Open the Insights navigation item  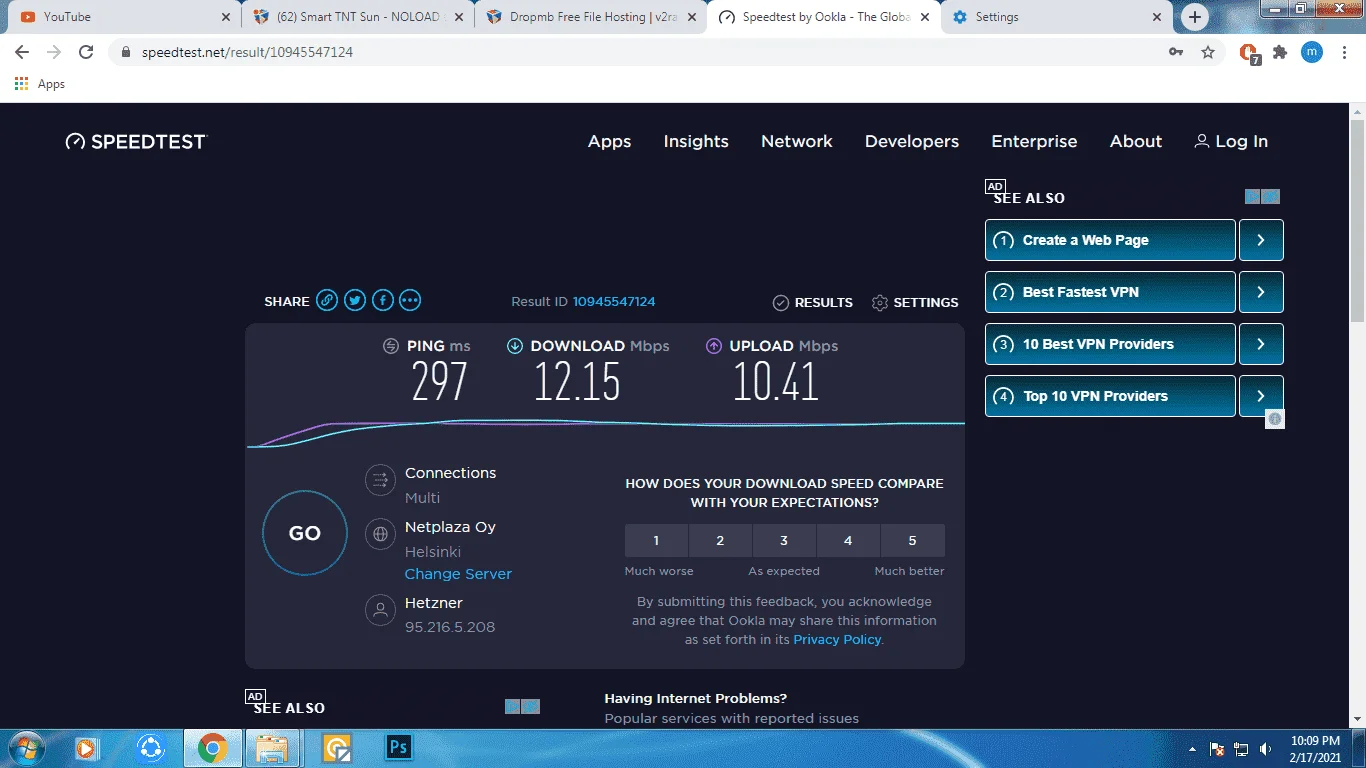(696, 141)
